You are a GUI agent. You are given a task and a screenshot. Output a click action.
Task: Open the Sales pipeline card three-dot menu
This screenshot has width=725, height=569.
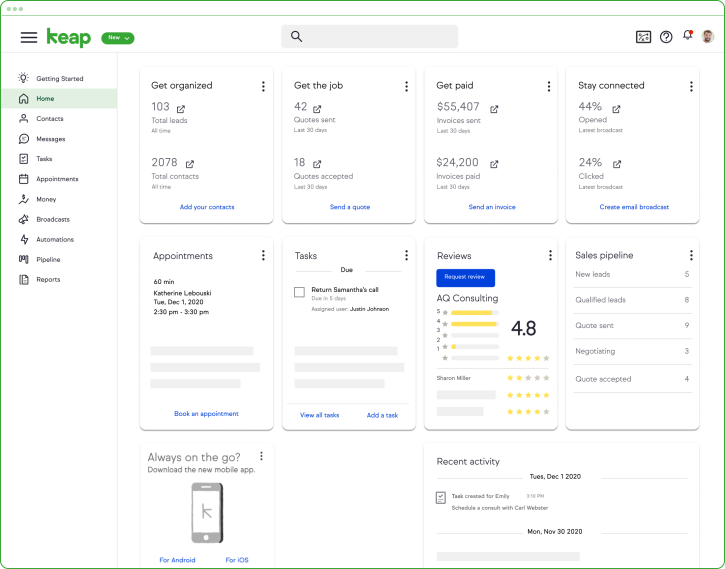click(690, 256)
